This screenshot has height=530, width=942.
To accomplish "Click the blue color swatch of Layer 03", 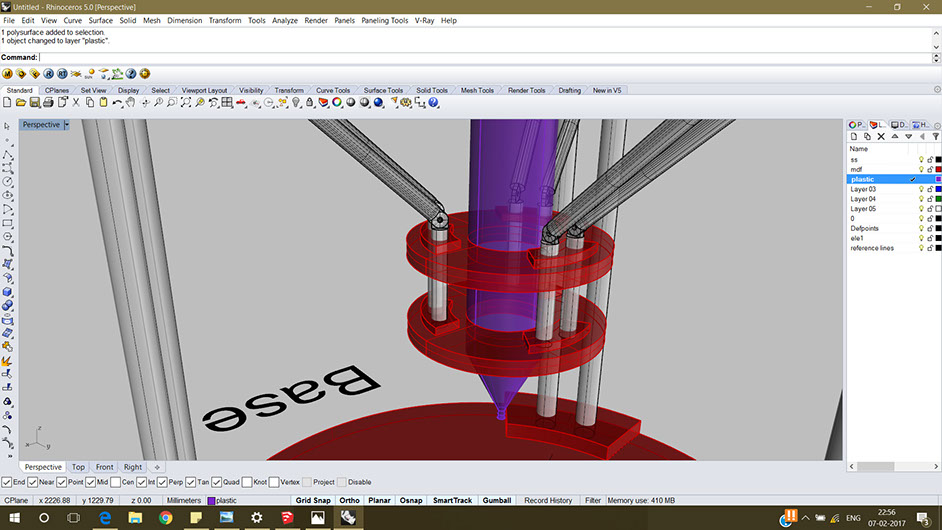I will [x=938, y=189].
